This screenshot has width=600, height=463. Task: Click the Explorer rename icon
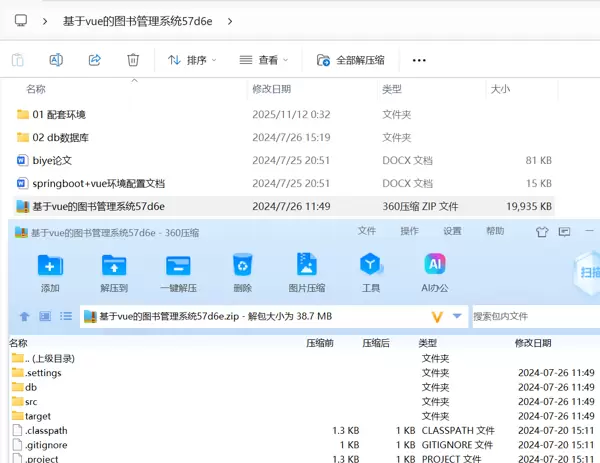[x=56, y=60]
